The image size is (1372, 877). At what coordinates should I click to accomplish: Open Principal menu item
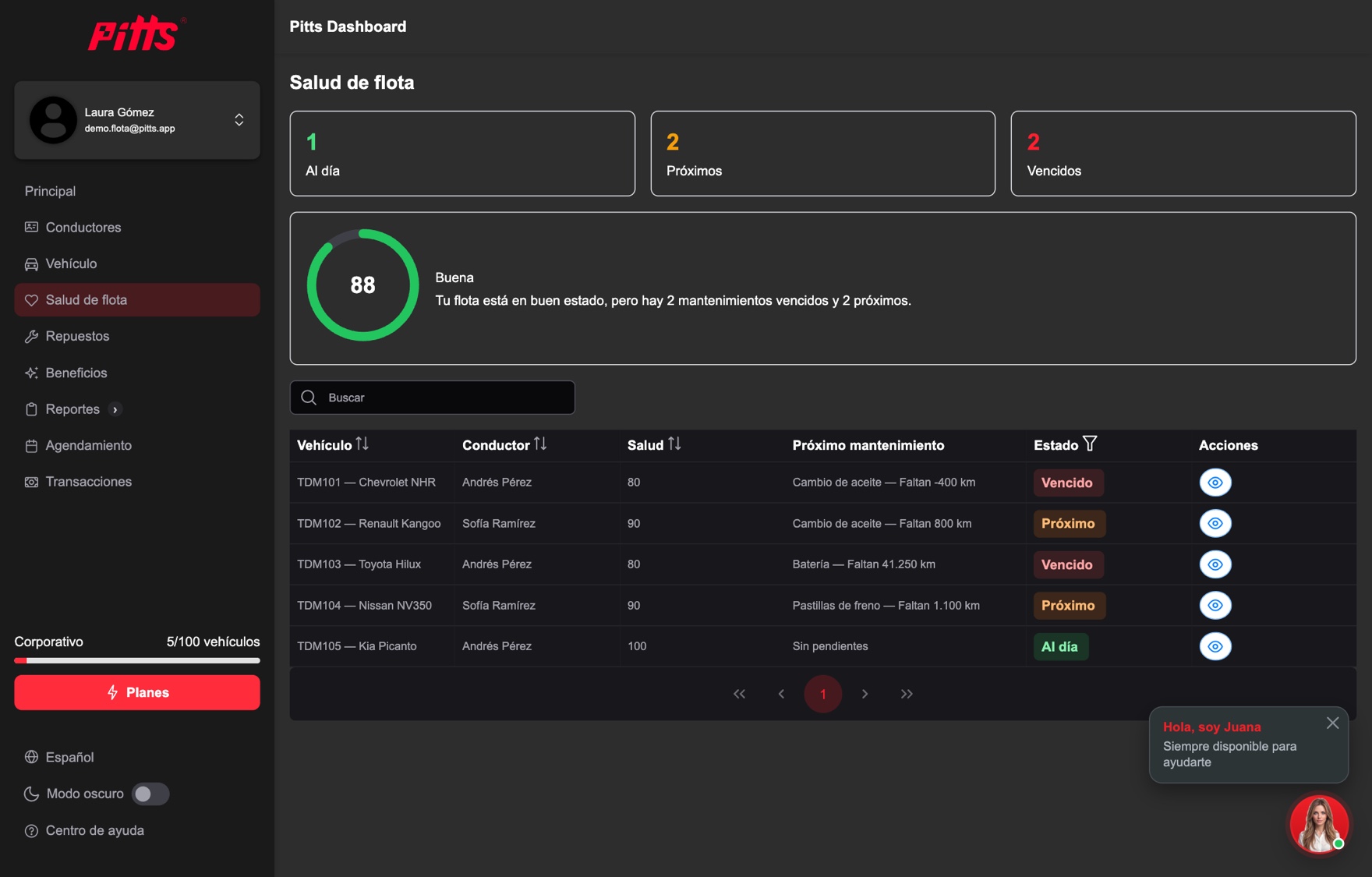[50, 191]
